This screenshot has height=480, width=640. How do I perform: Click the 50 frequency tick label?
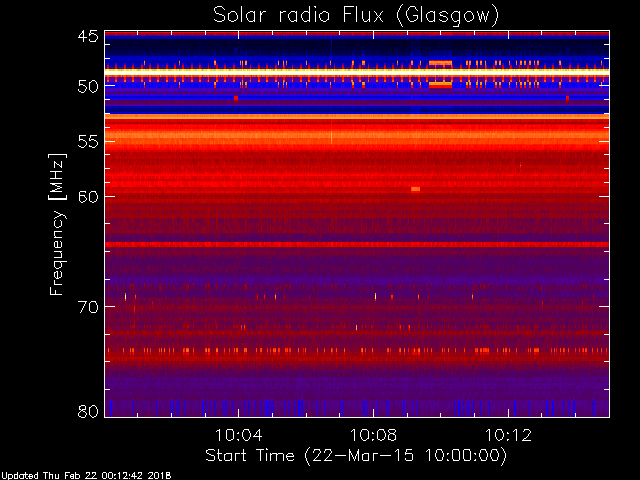point(88,87)
